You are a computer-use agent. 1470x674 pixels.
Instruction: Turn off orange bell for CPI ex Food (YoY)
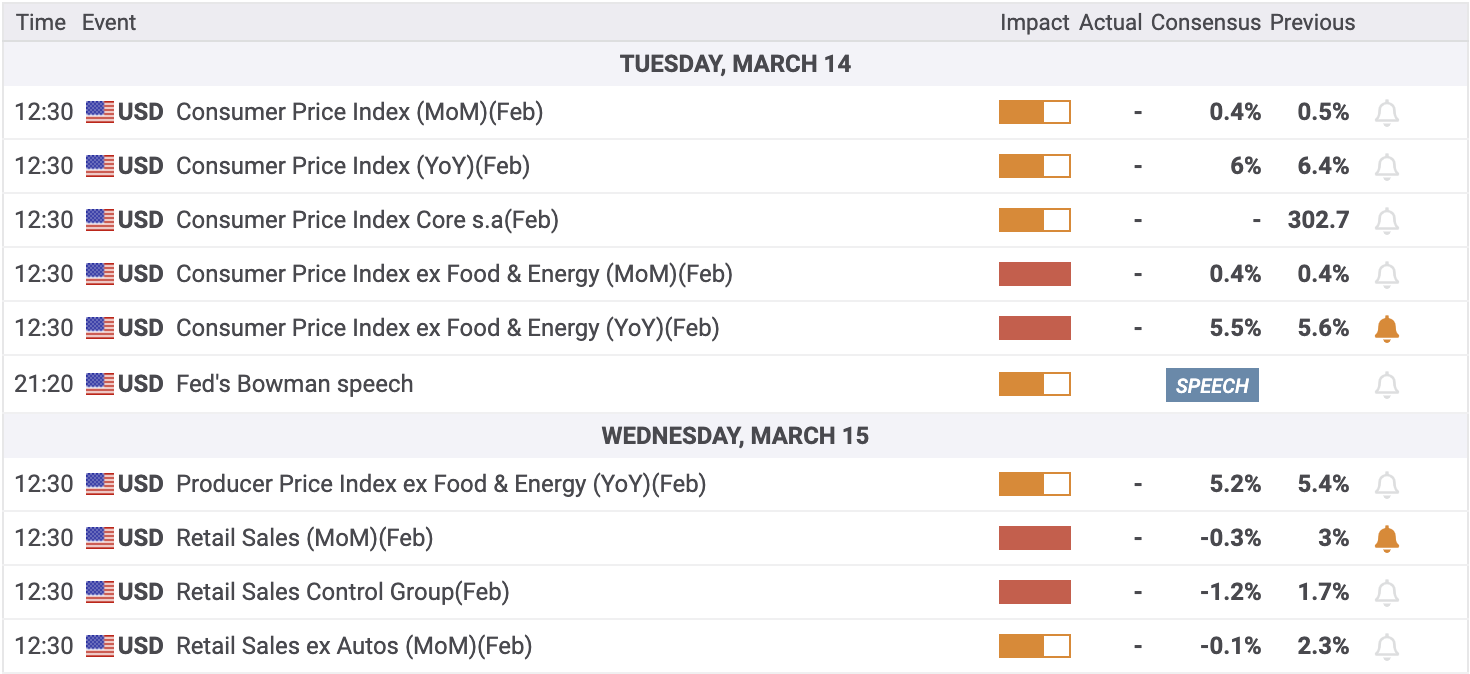coord(1386,328)
